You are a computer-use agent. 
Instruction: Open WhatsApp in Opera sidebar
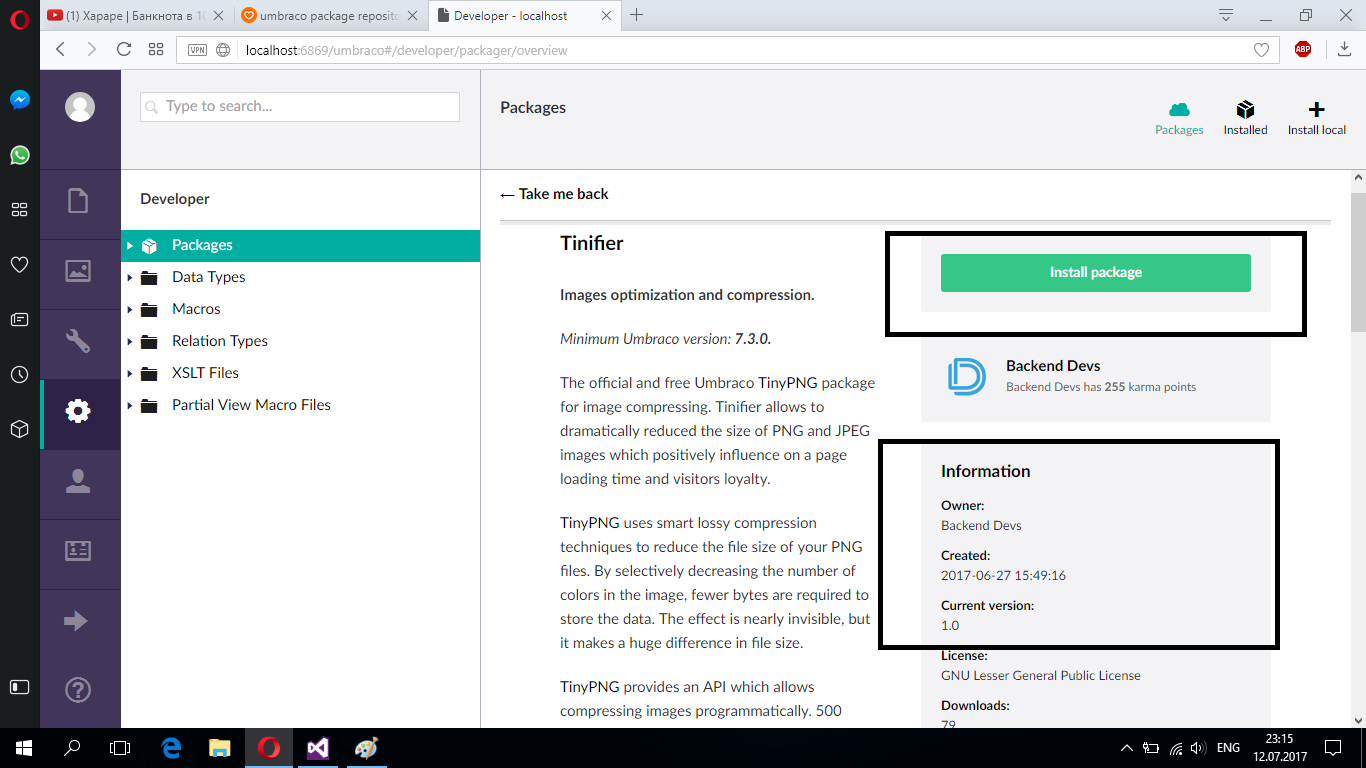click(x=19, y=155)
